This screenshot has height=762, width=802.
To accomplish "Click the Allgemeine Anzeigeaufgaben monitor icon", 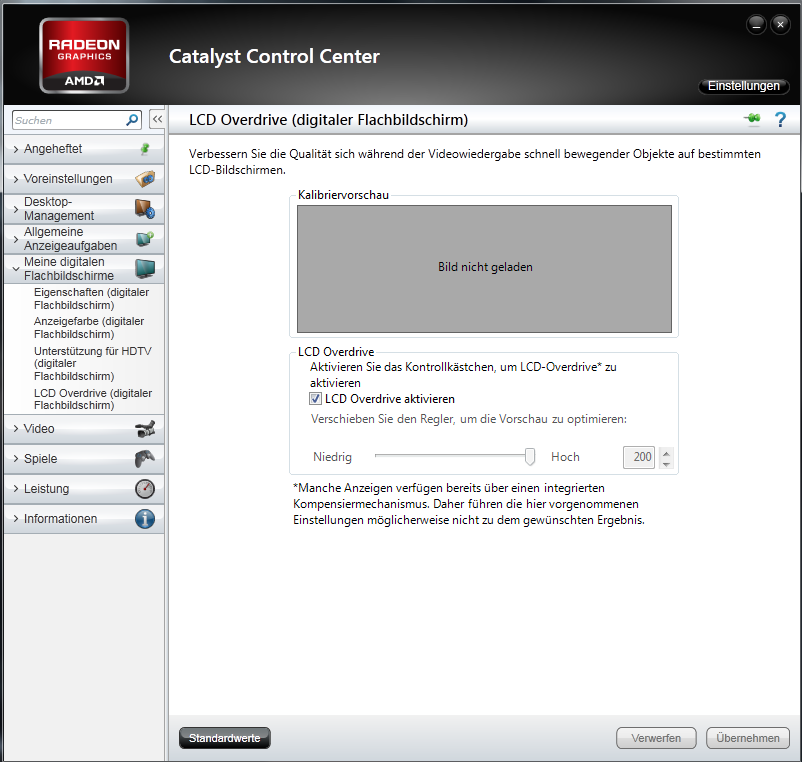I will pyautogui.click(x=145, y=238).
